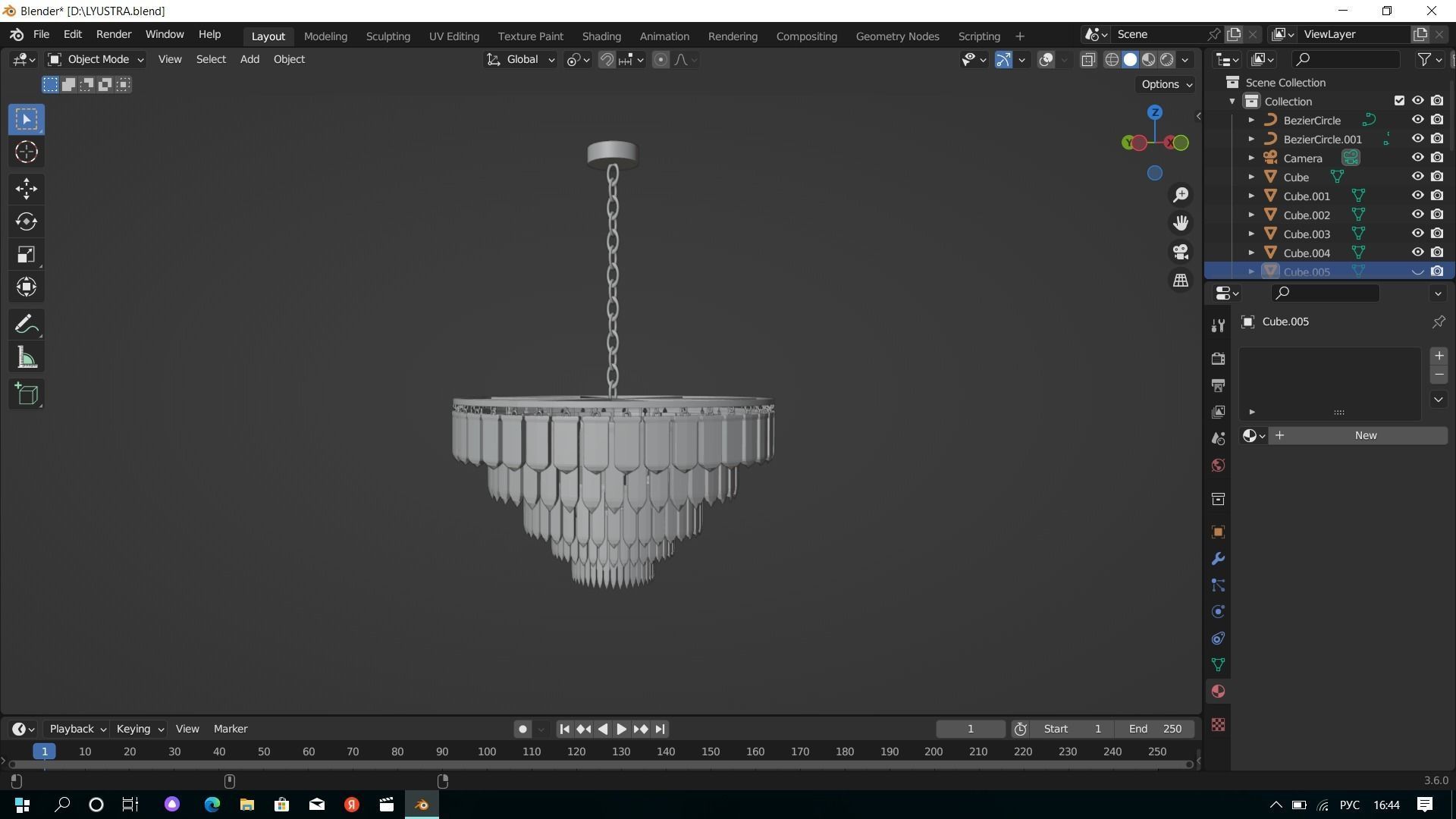Open the File menu
1456x819 pixels.
(41, 34)
